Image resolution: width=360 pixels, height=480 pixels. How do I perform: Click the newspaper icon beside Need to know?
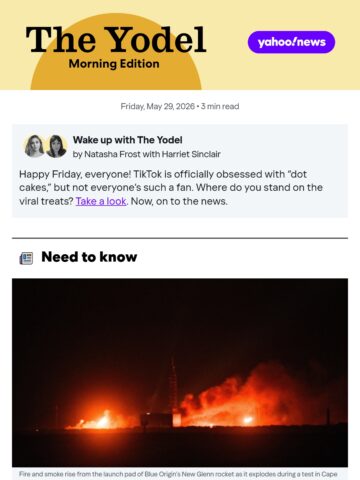[26, 258]
